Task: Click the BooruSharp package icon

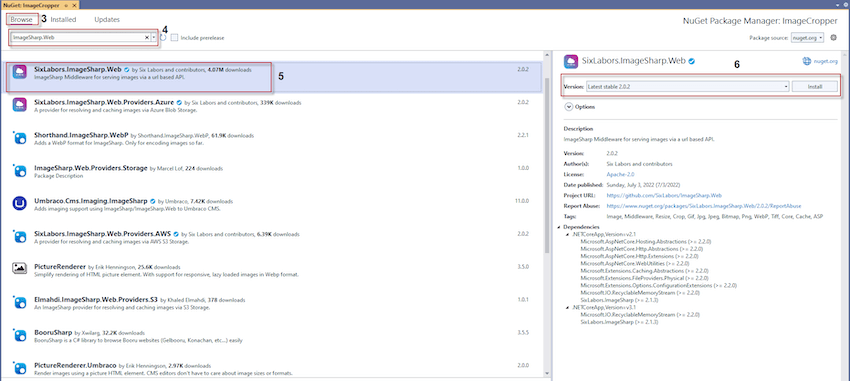Action: (x=20, y=335)
